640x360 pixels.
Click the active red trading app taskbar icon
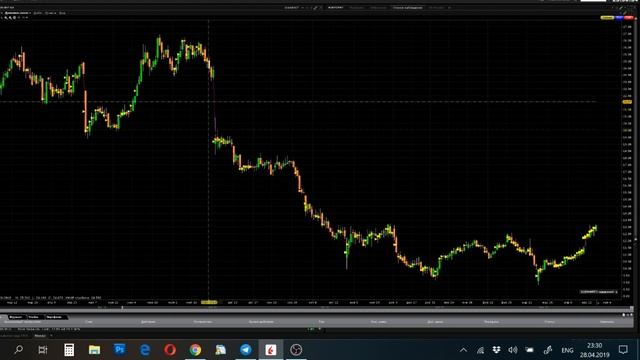(x=271, y=350)
